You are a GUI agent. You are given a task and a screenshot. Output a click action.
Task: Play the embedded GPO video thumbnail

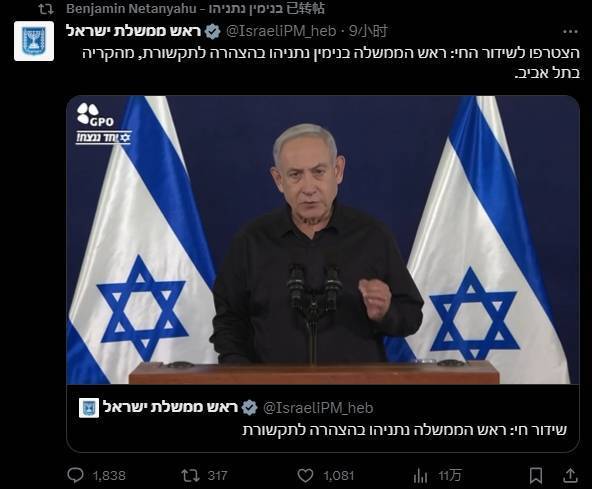click(323, 240)
